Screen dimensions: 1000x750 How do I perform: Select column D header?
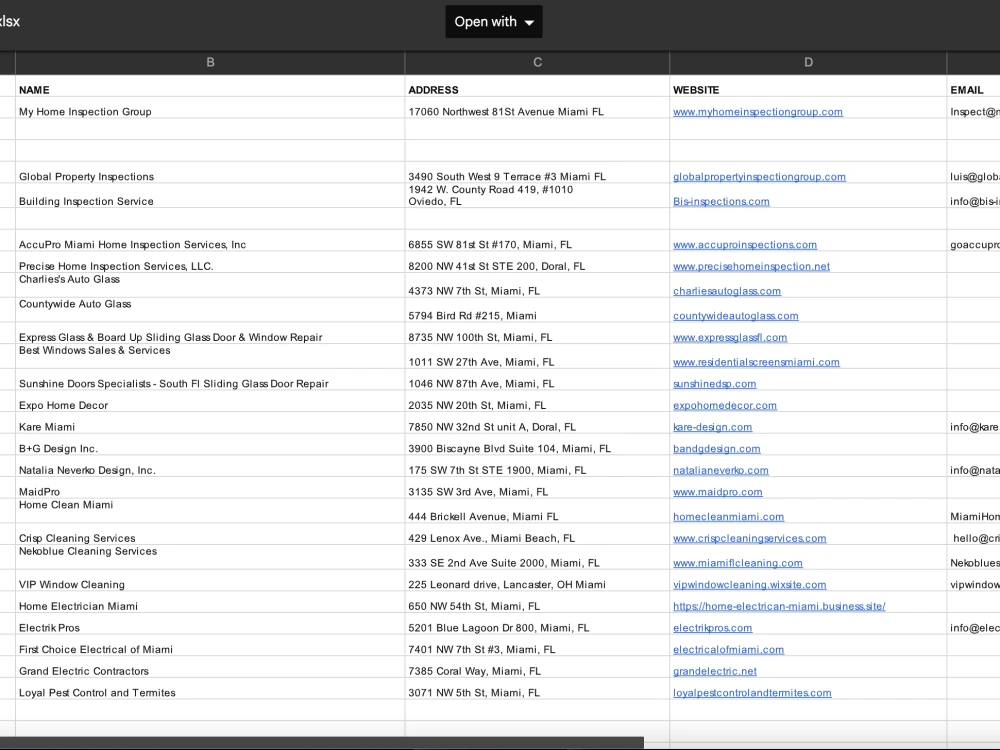(x=808, y=62)
